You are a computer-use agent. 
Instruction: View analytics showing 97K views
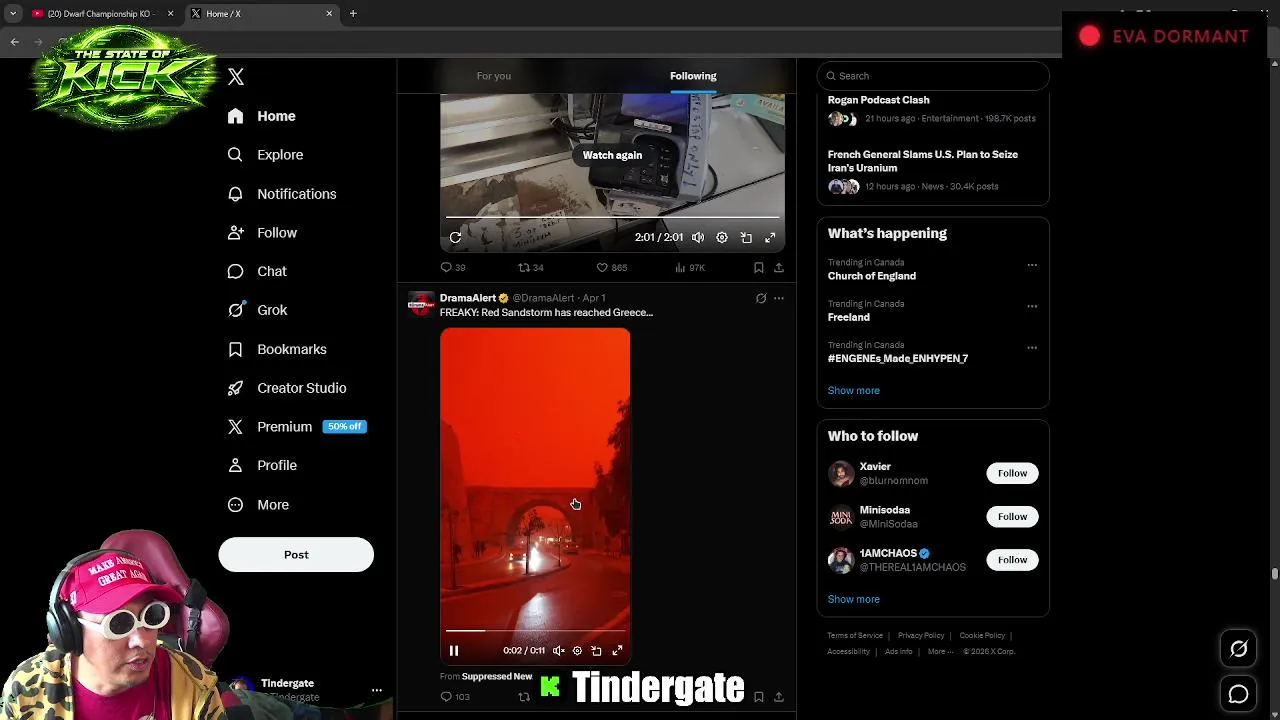click(690, 268)
